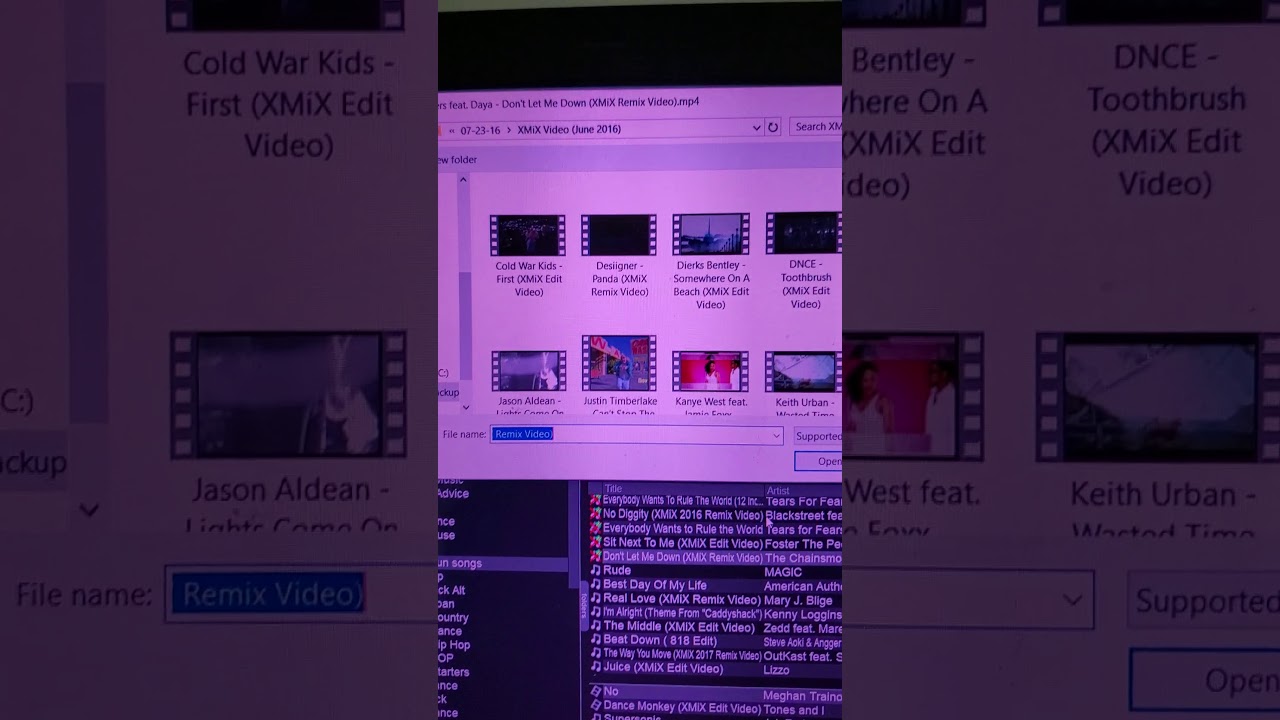This screenshot has width=1280, height=720.
Task: Click the File name text field
Action: tap(637, 435)
